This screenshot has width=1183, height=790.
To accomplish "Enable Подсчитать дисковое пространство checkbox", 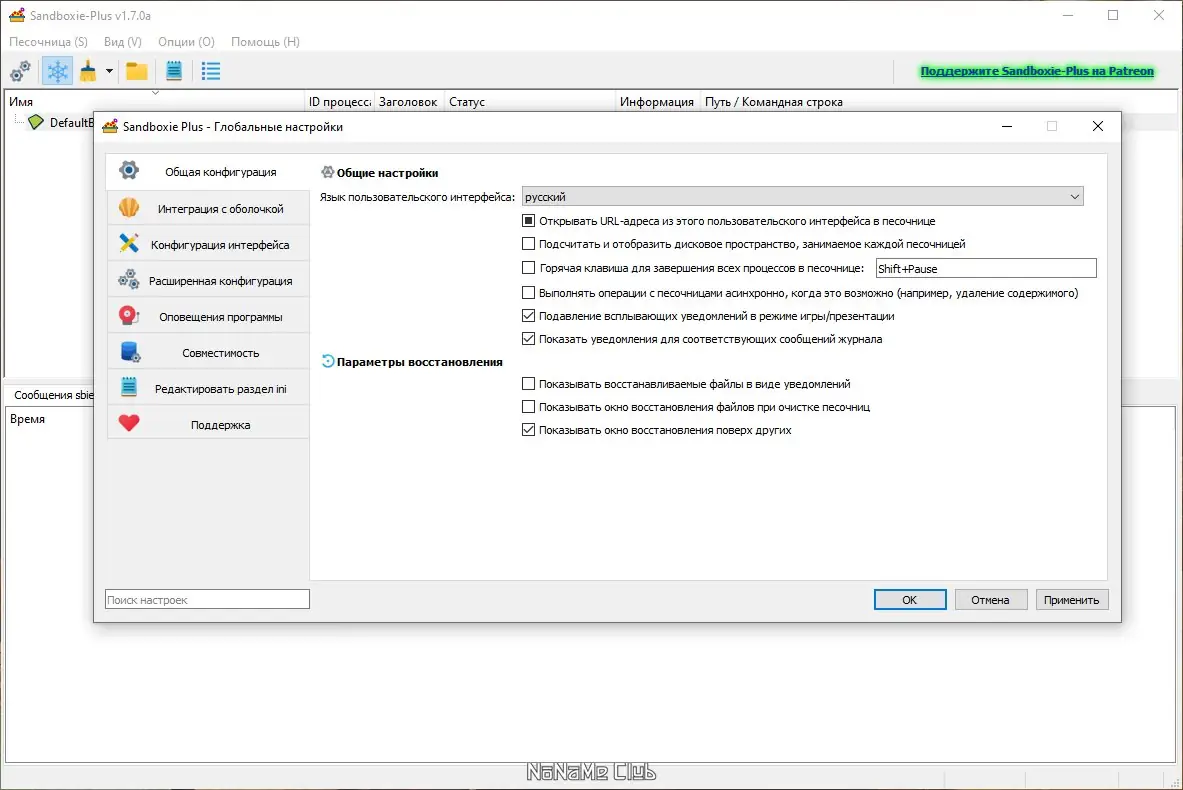I will [528, 244].
